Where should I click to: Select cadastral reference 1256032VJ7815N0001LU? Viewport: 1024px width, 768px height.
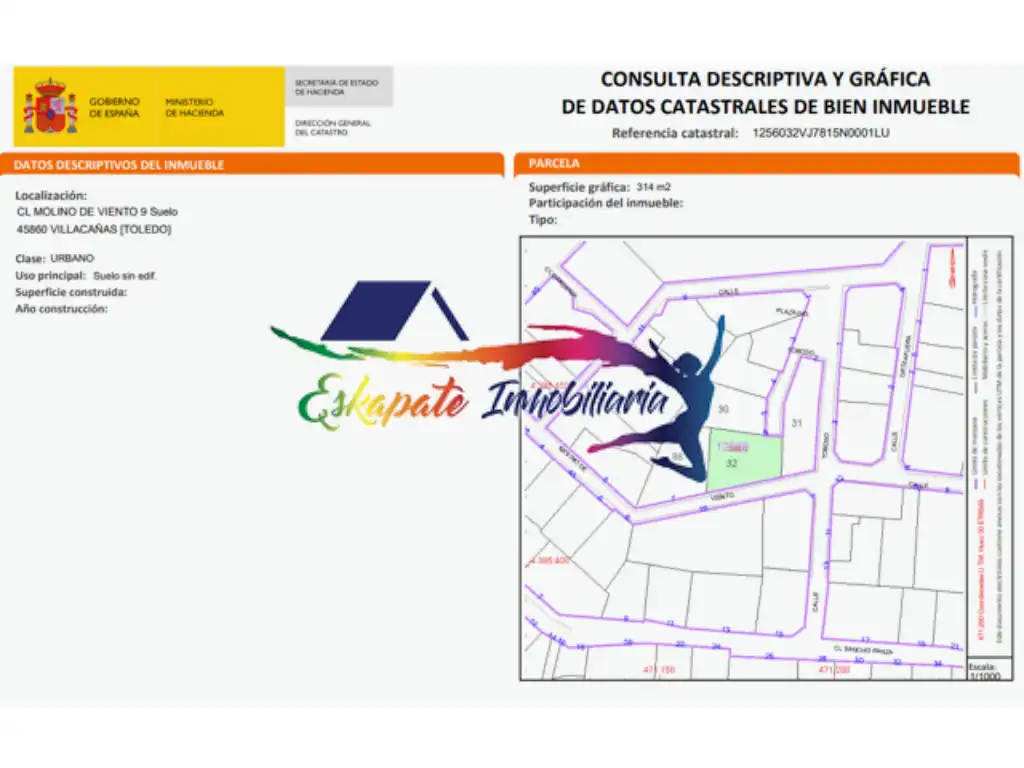coord(820,133)
